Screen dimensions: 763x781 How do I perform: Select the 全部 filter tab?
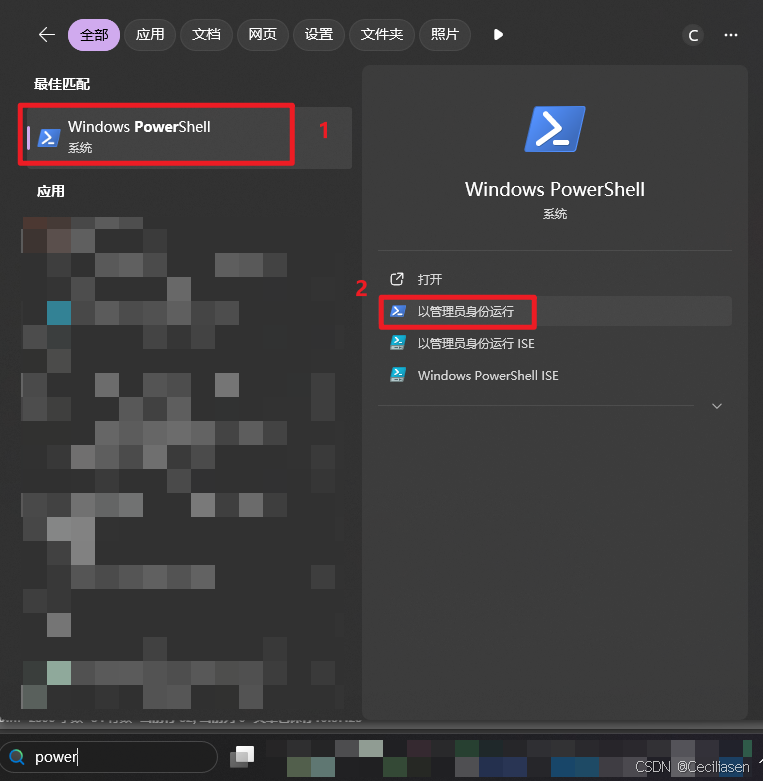tap(94, 35)
